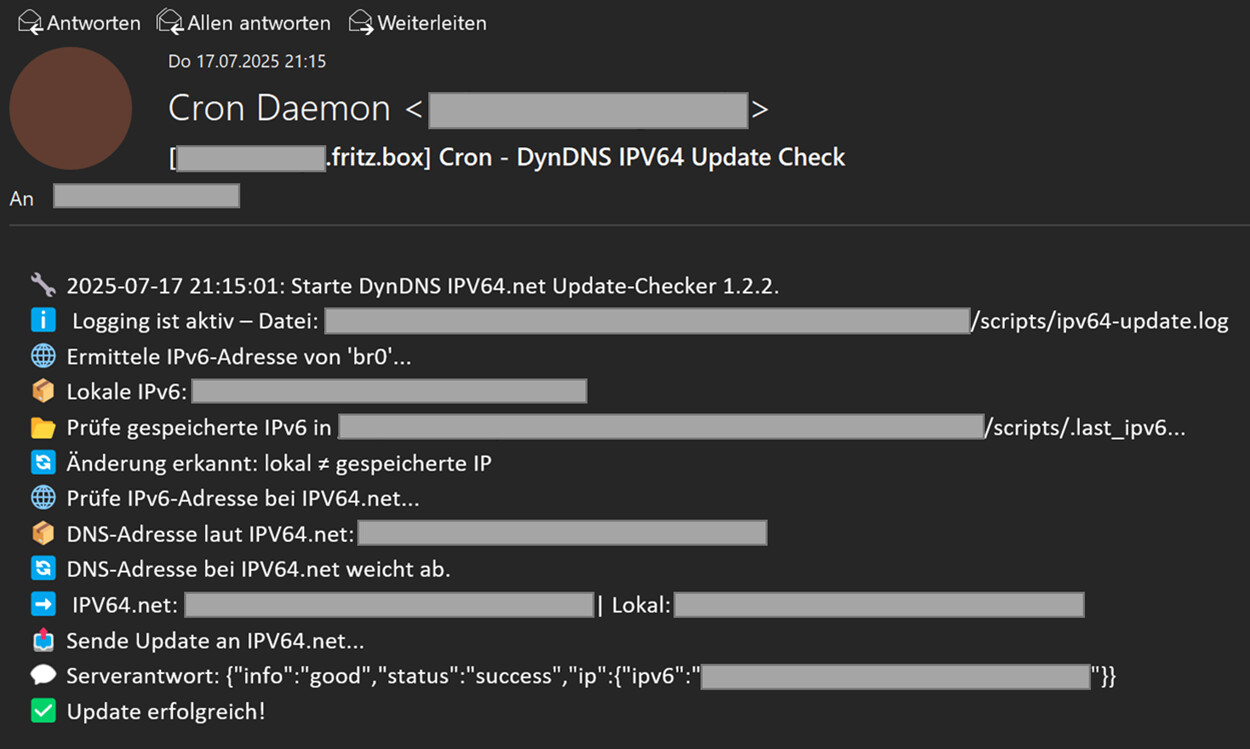Click the reply-all envelope icon
The height and width of the screenshot is (749, 1250).
[171, 22]
